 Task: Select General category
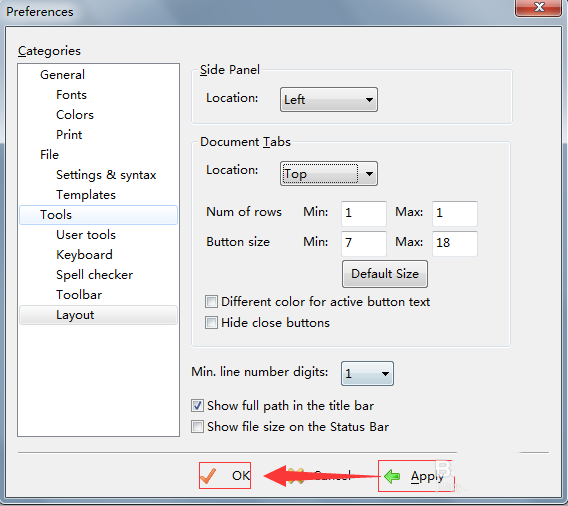[62, 75]
